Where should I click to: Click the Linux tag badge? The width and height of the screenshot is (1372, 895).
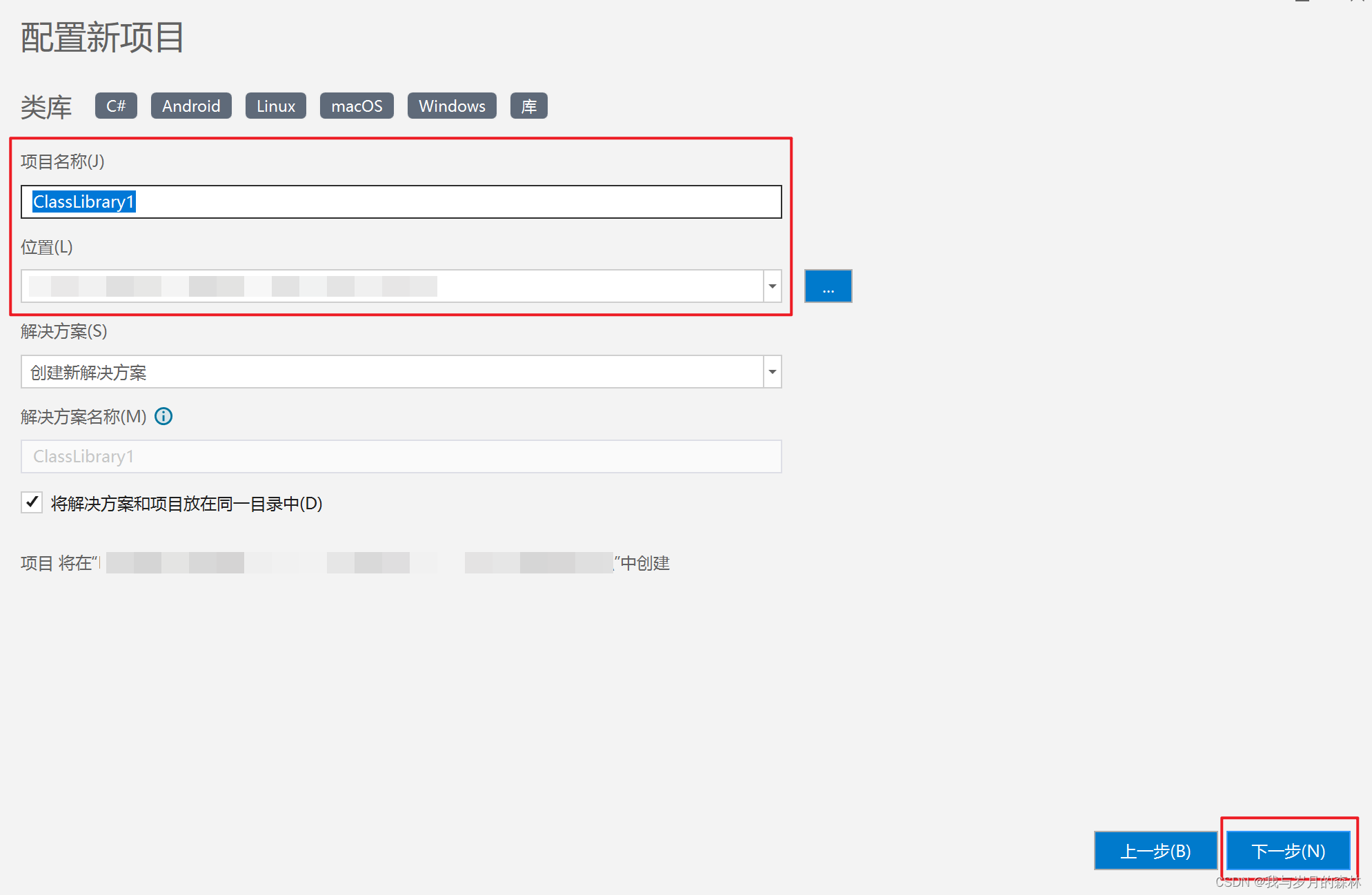[x=275, y=106]
